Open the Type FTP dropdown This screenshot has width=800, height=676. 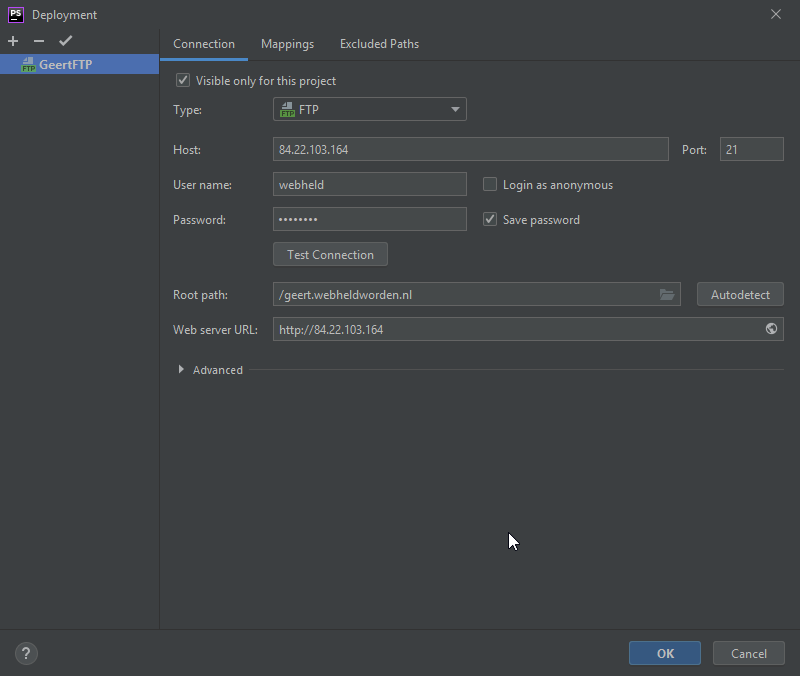click(x=369, y=110)
